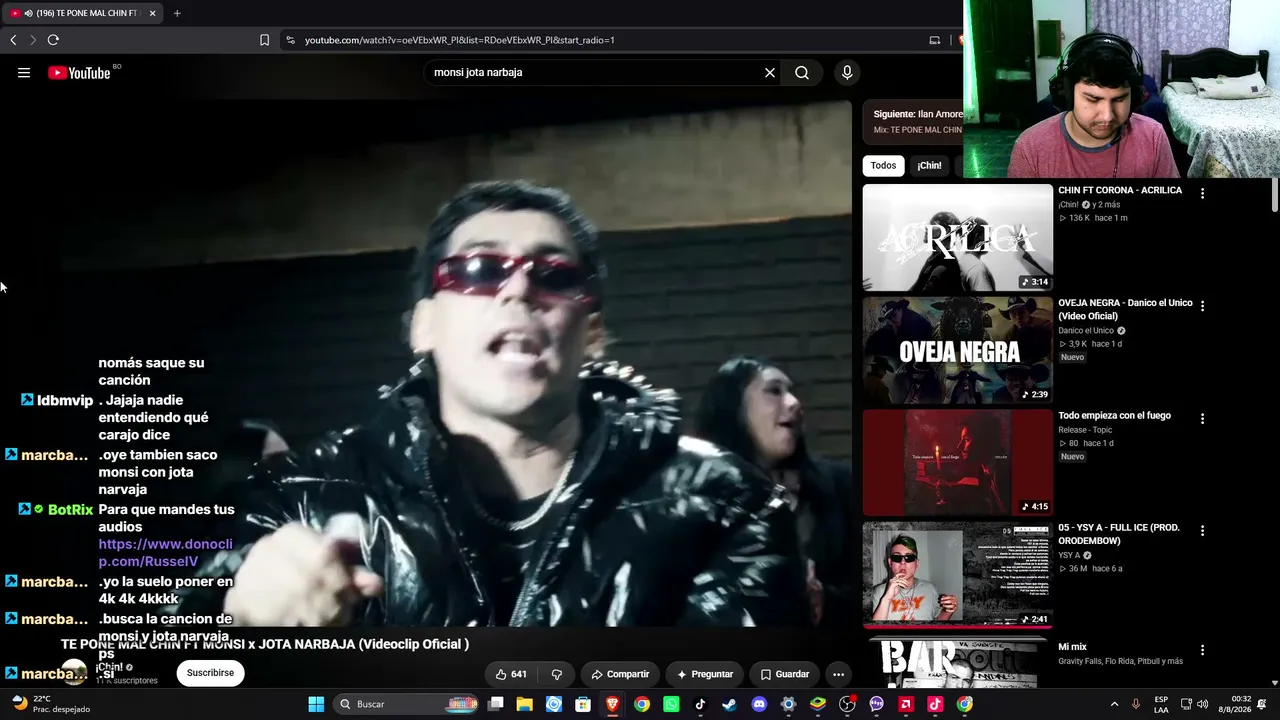Click the microphone icon in the system tray
This screenshot has height=720, width=1280.
[x=1136, y=704]
